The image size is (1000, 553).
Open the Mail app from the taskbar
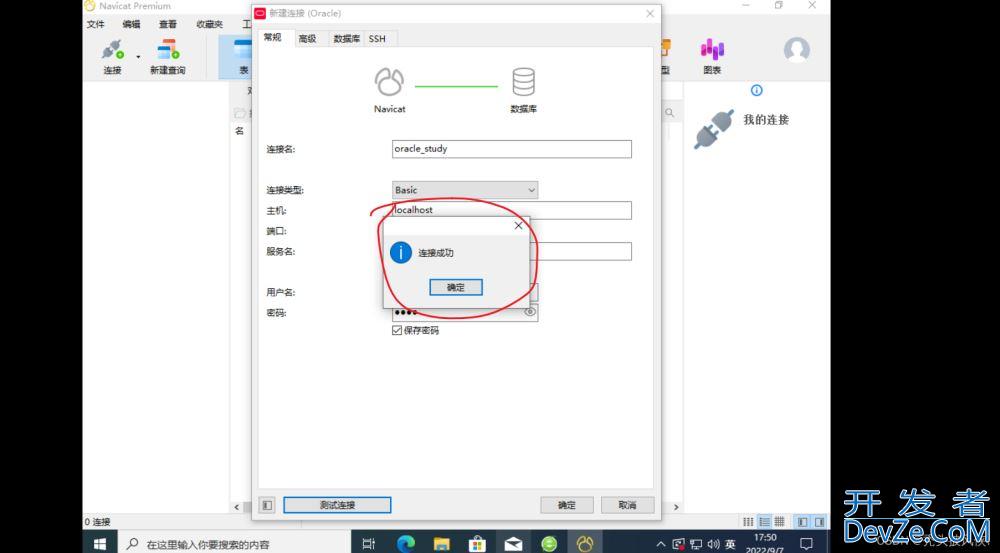(x=513, y=544)
